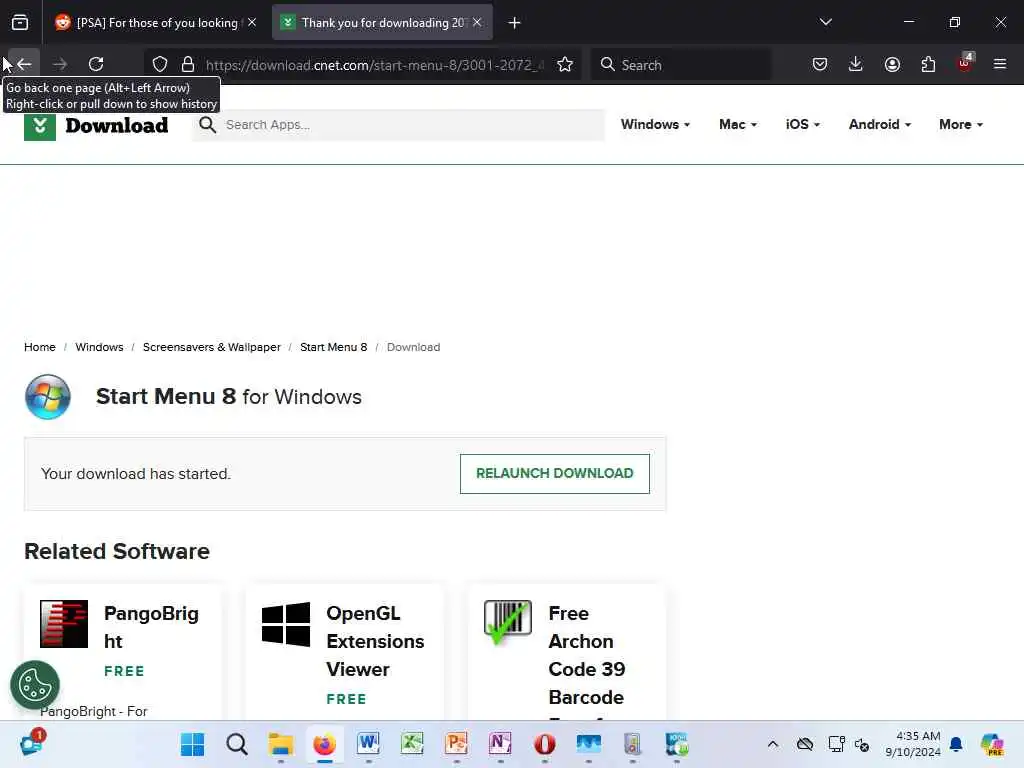Click the PangoBright app icon

click(64, 624)
